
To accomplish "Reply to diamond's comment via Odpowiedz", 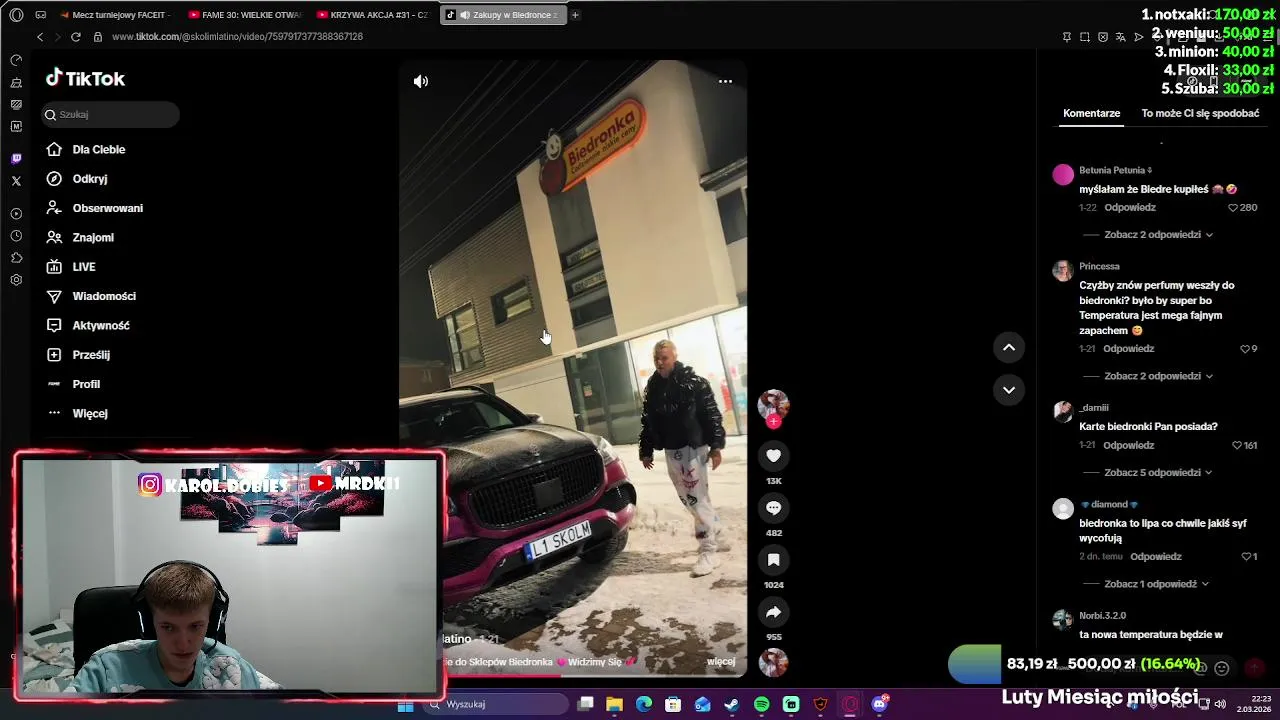I will (1155, 557).
